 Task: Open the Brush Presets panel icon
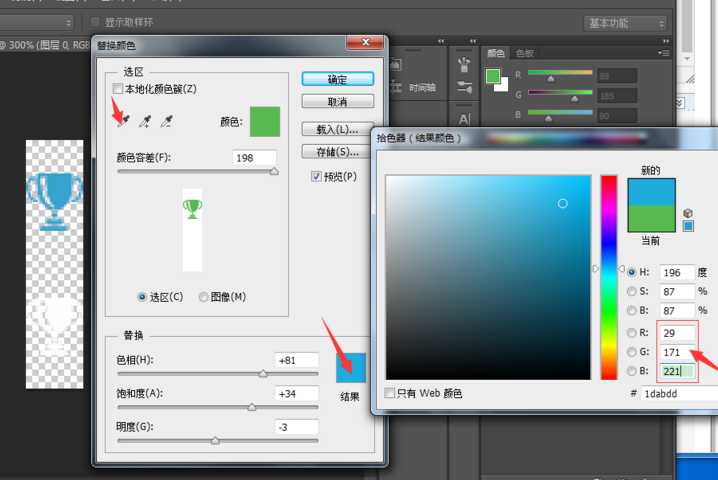(x=464, y=65)
